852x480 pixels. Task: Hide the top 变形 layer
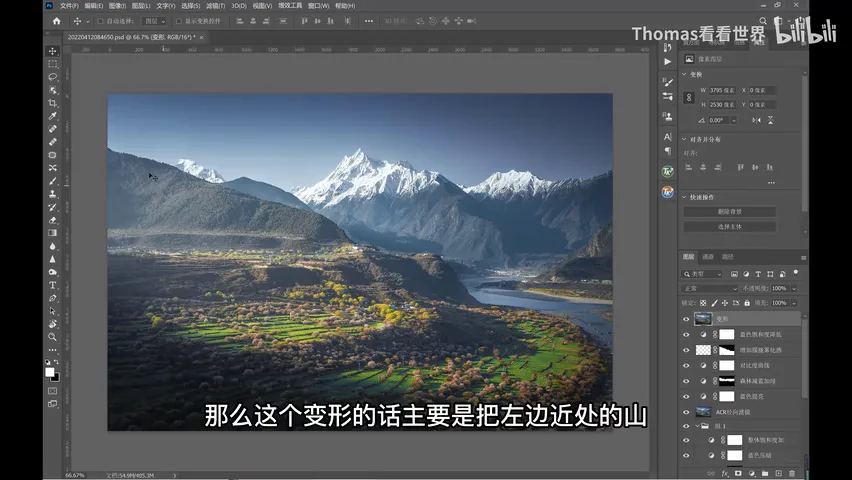tap(686, 319)
